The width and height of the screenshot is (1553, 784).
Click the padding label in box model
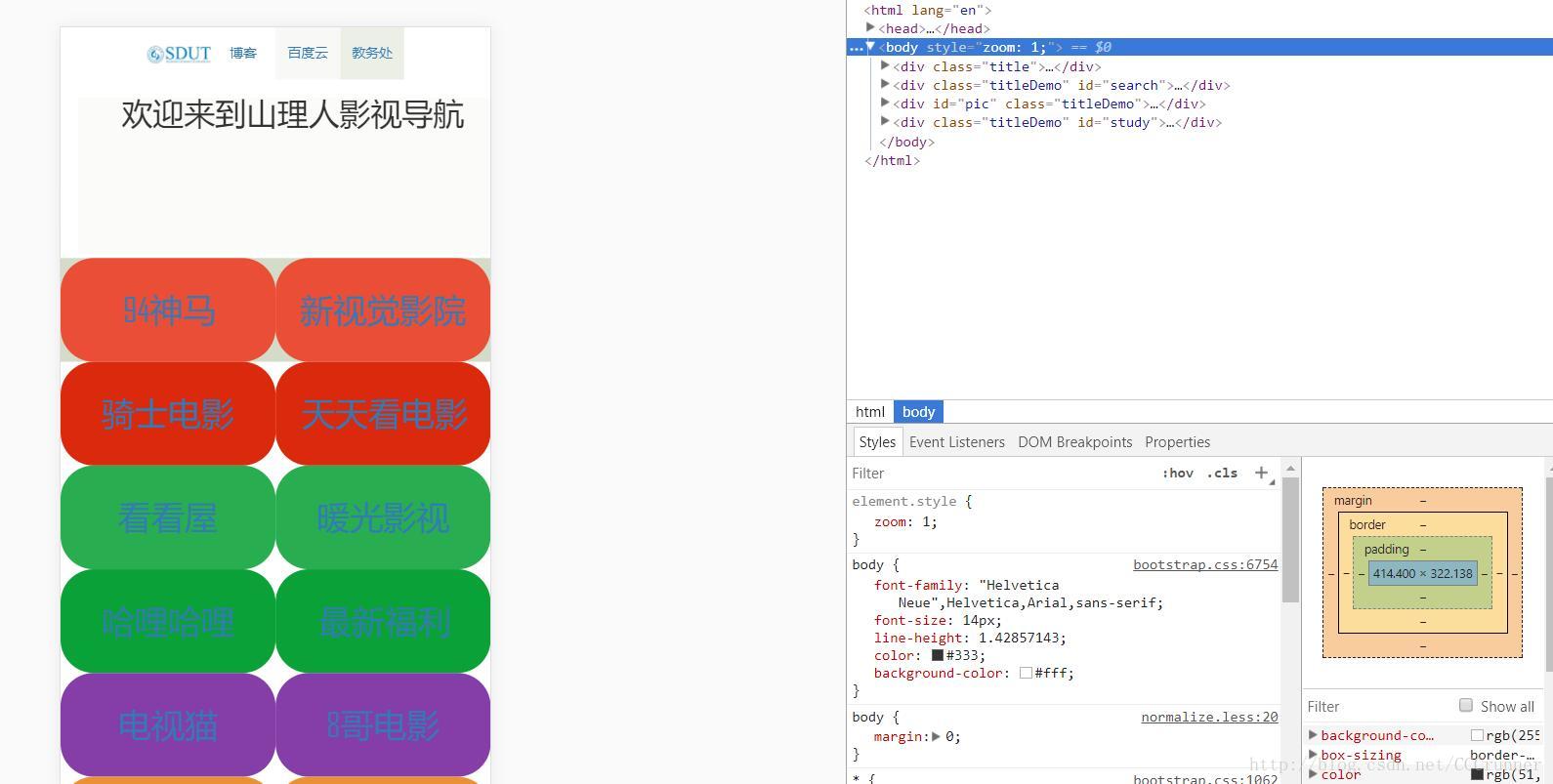(1386, 549)
